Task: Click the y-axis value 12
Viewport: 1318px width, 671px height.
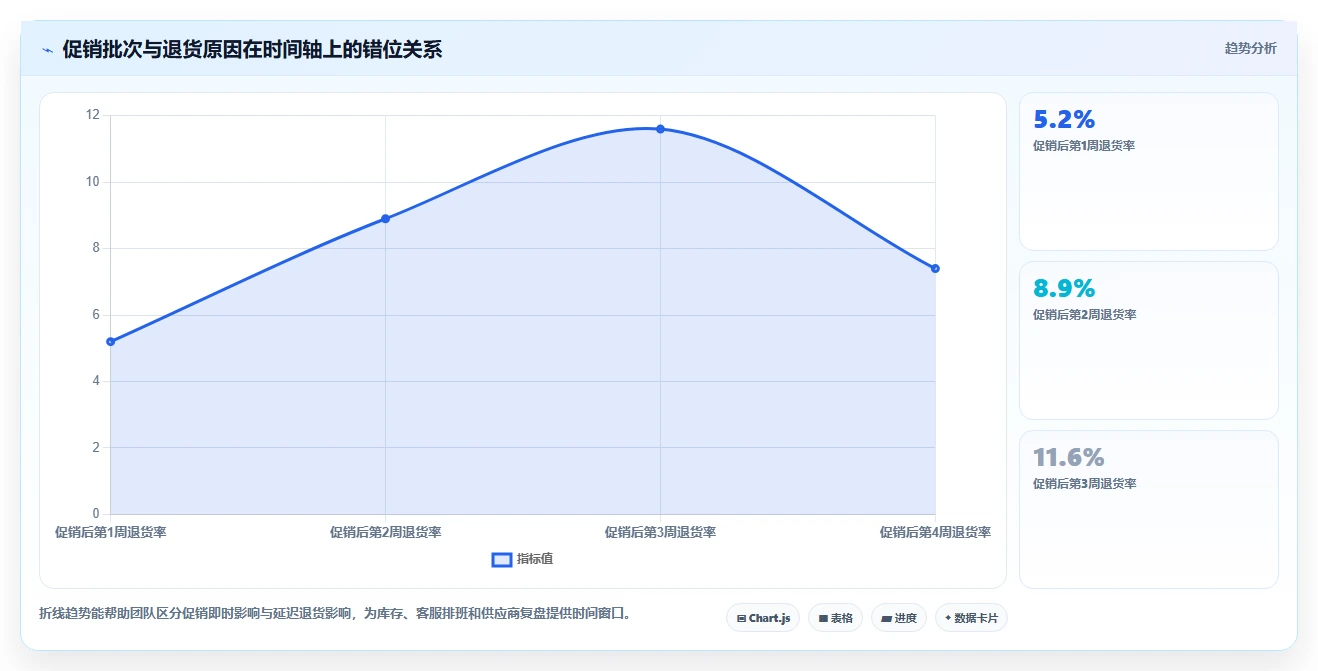Action: [93, 115]
